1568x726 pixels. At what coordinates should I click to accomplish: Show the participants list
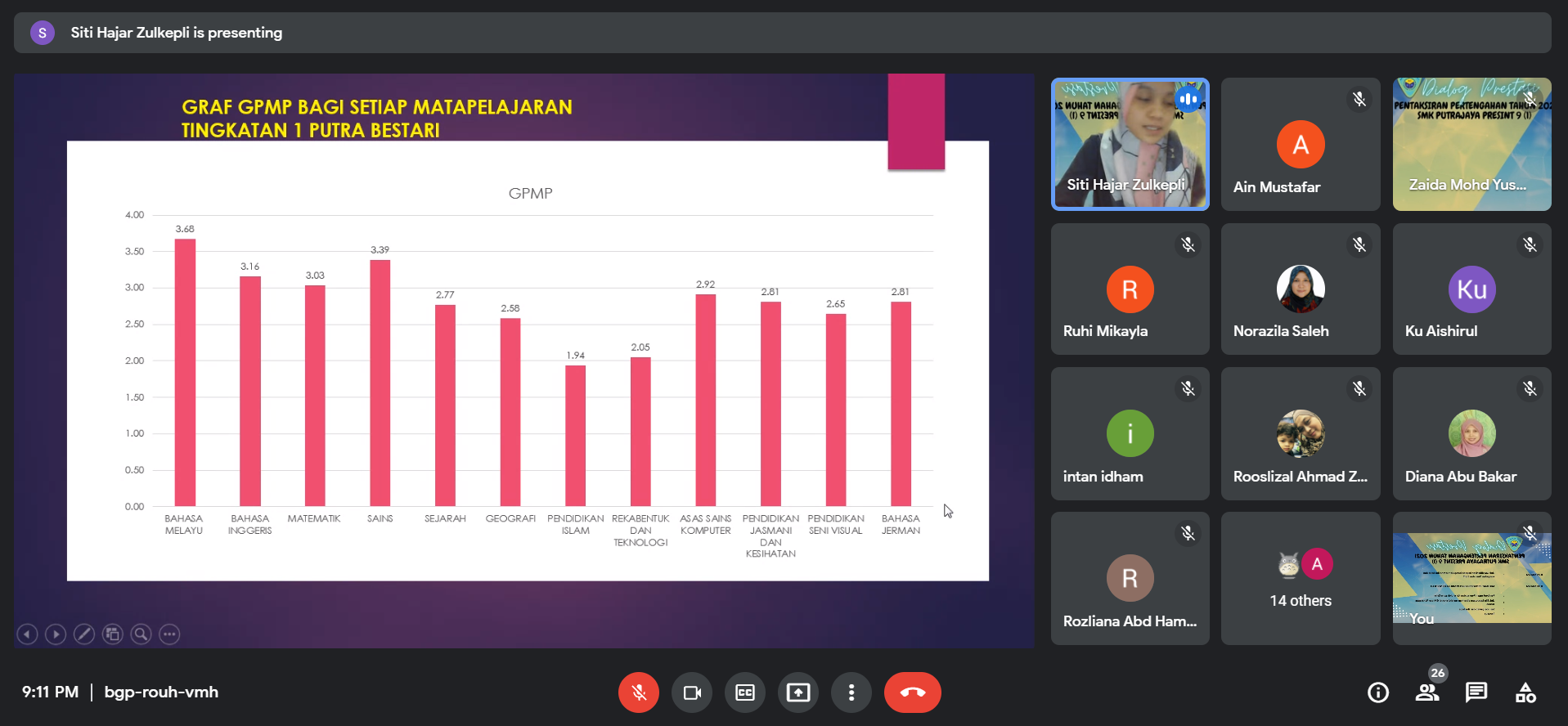click(x=1427, y=692)
